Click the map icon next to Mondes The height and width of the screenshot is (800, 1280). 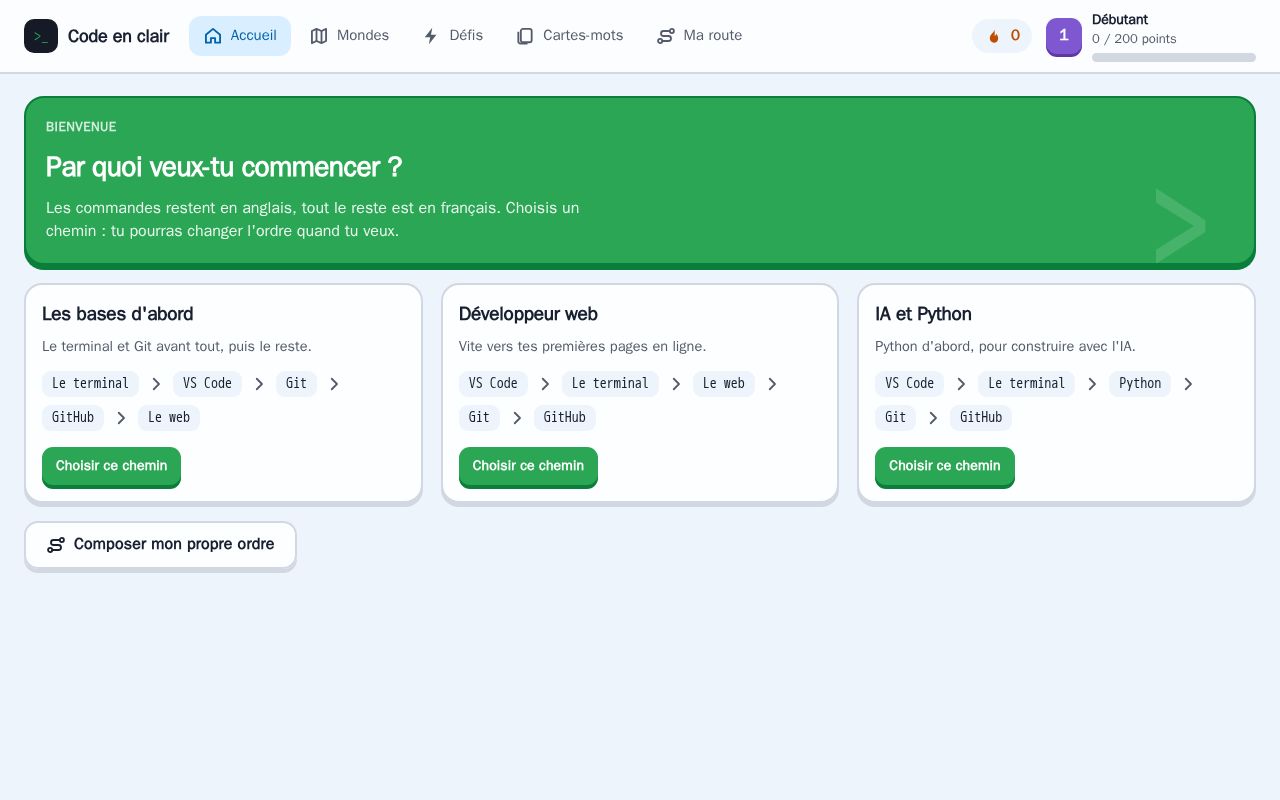(x=319, y=36)
